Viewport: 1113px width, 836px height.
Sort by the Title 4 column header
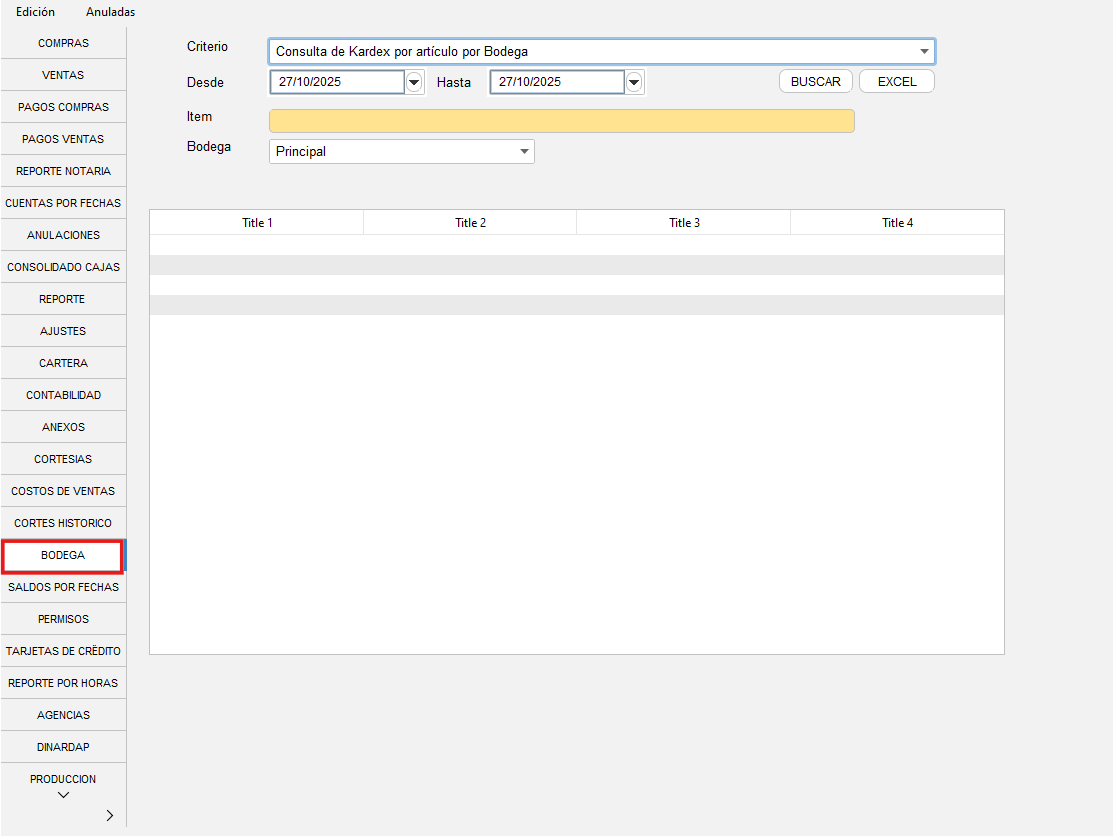[897, 223]
